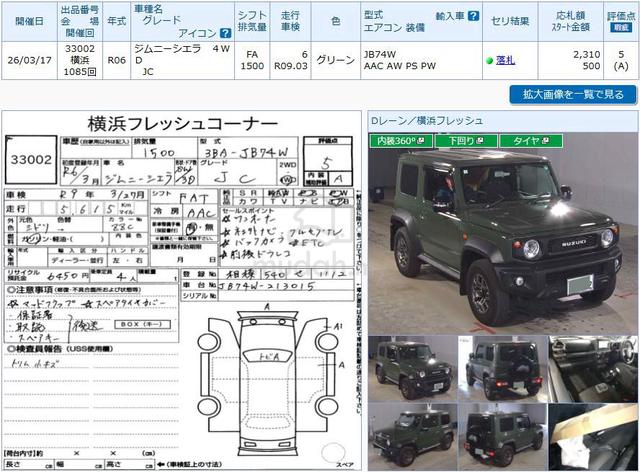This screenshot has height=472, width=640.
Task: Select the bottom-row front angle thumbnail
Action: (x=412, y=437)
